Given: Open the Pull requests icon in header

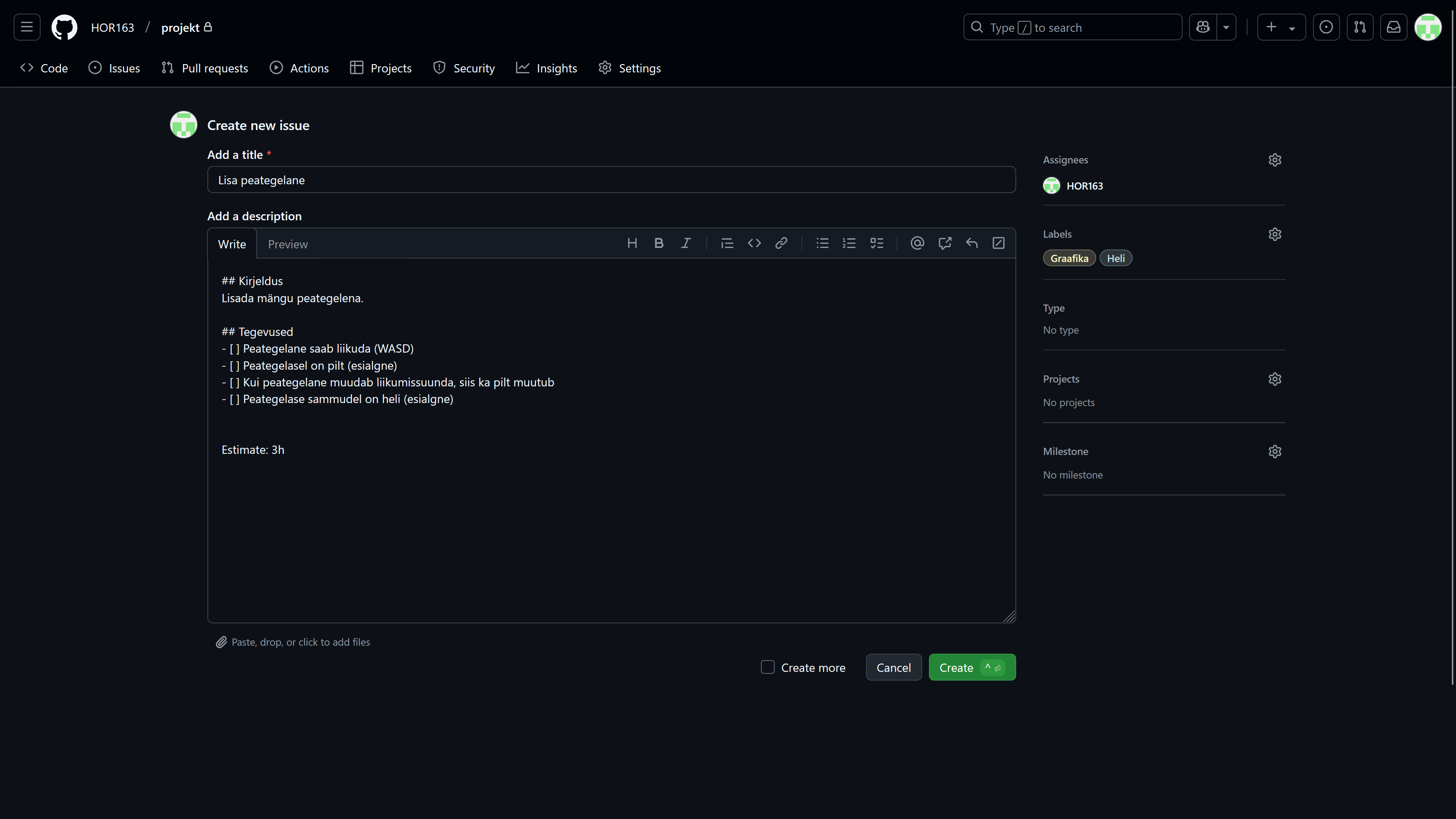Looking at the screenshot, I should (x=1360, y=27).
